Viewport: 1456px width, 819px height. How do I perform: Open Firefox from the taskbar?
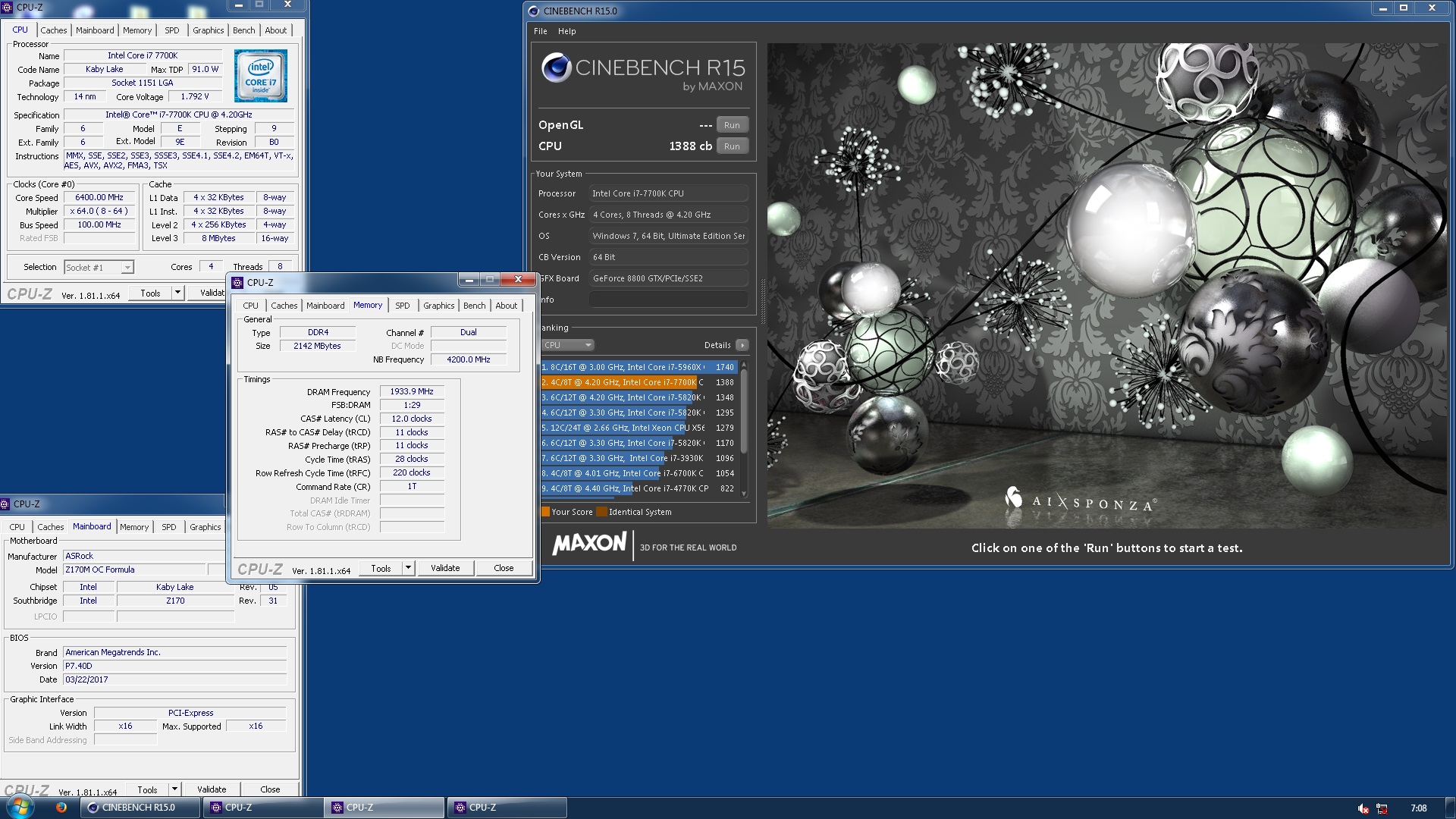tap(61, 808)
